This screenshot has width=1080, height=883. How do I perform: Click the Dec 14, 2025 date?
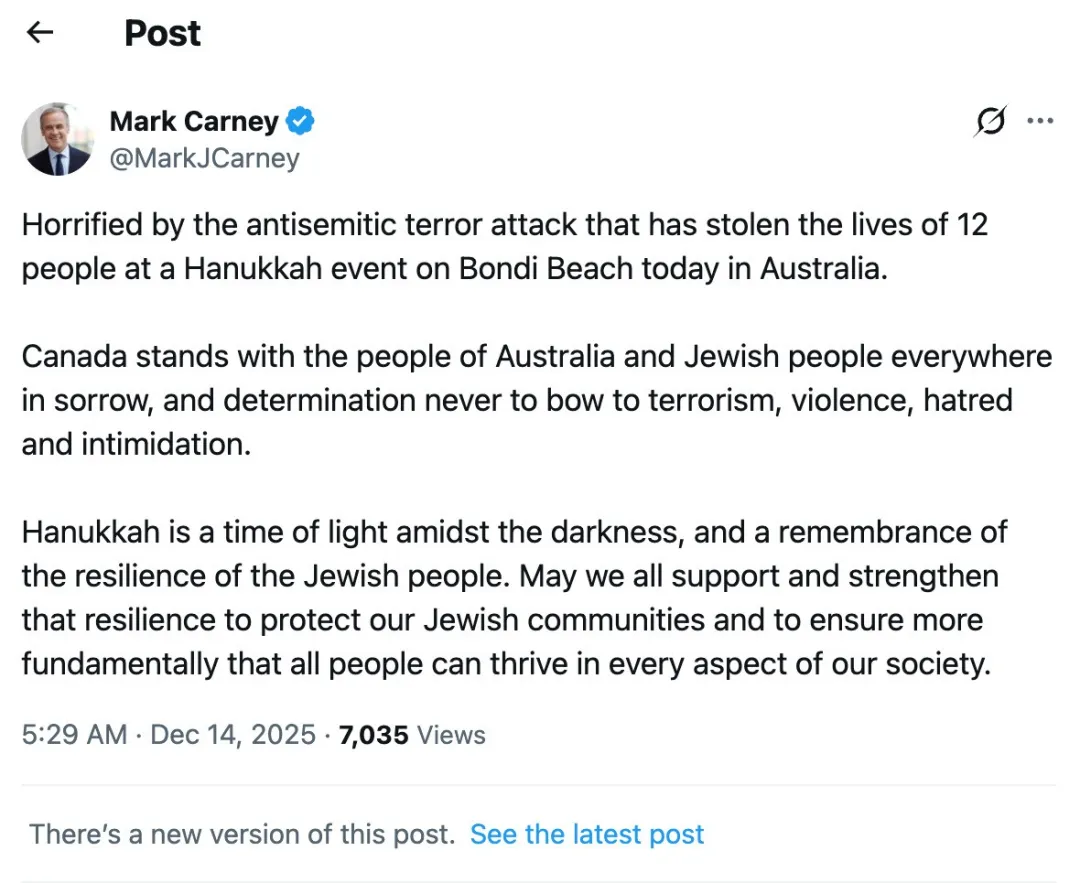tap(234, 735)
